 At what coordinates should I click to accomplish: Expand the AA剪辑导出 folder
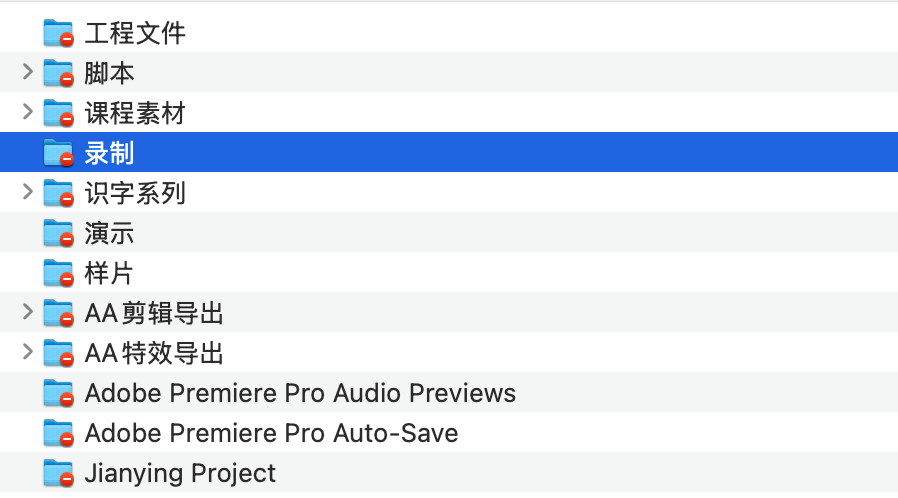pos(27,313)
